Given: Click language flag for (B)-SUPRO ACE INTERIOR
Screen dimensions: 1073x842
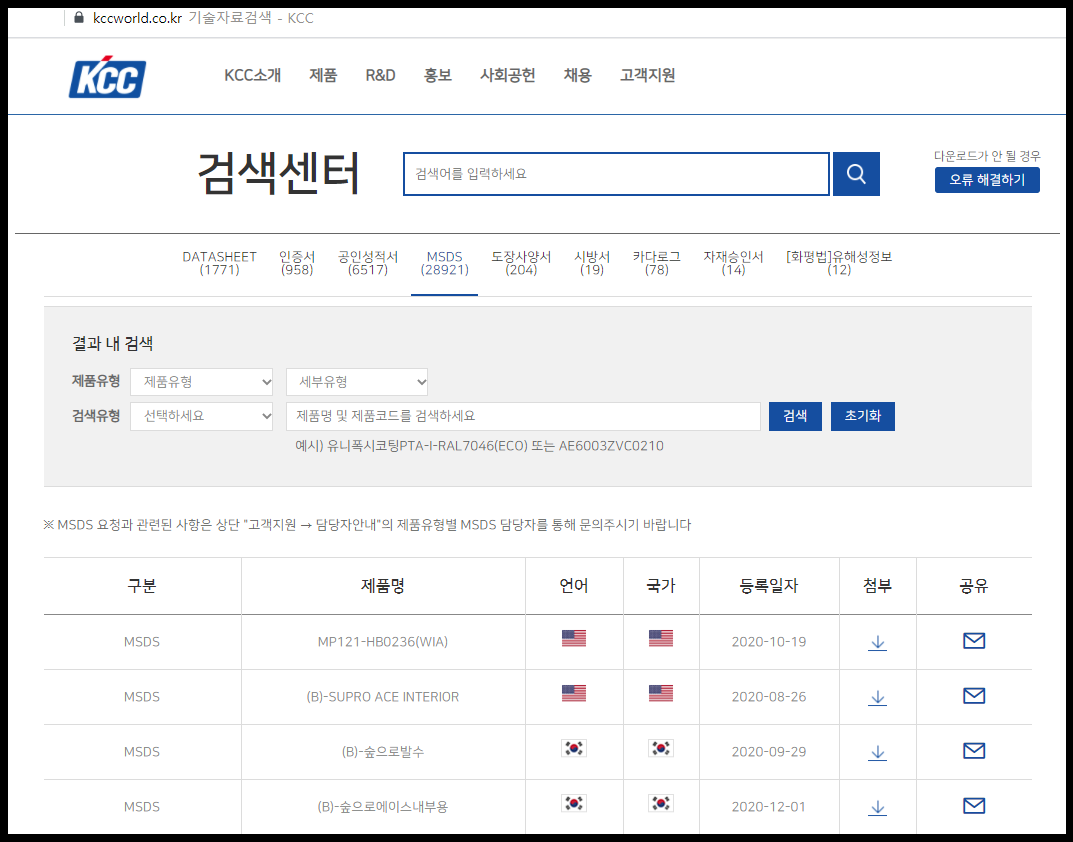Looking at the screenshot, I should 573,693.
